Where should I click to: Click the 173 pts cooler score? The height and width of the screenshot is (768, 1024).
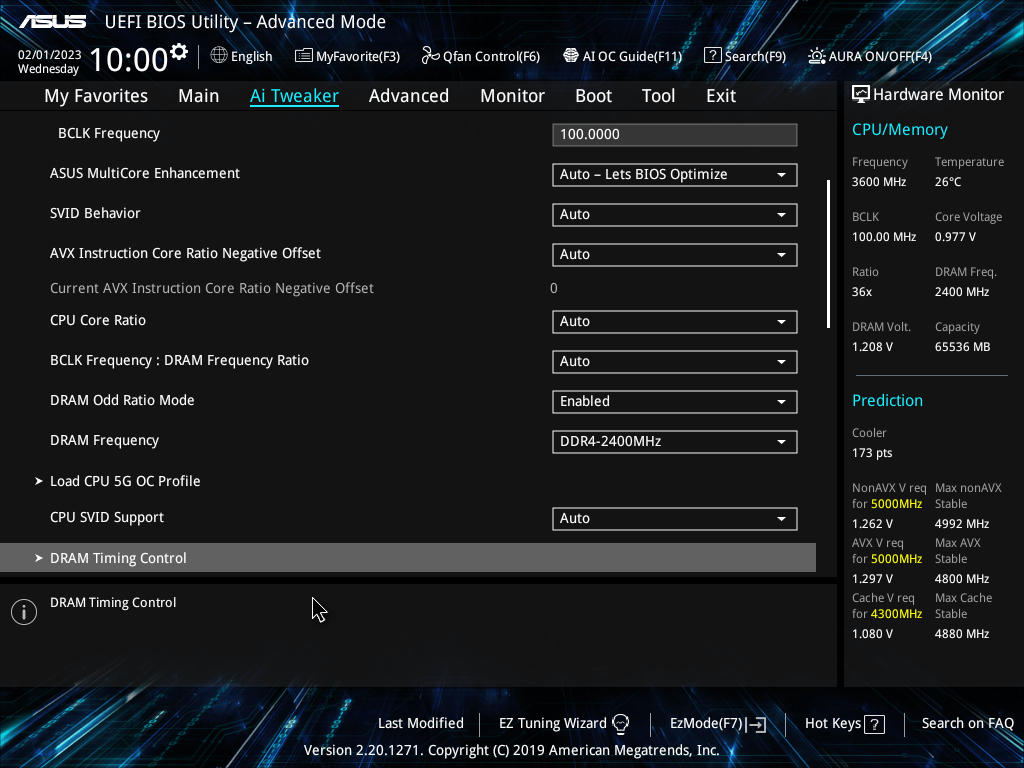[x=872, y=453]
